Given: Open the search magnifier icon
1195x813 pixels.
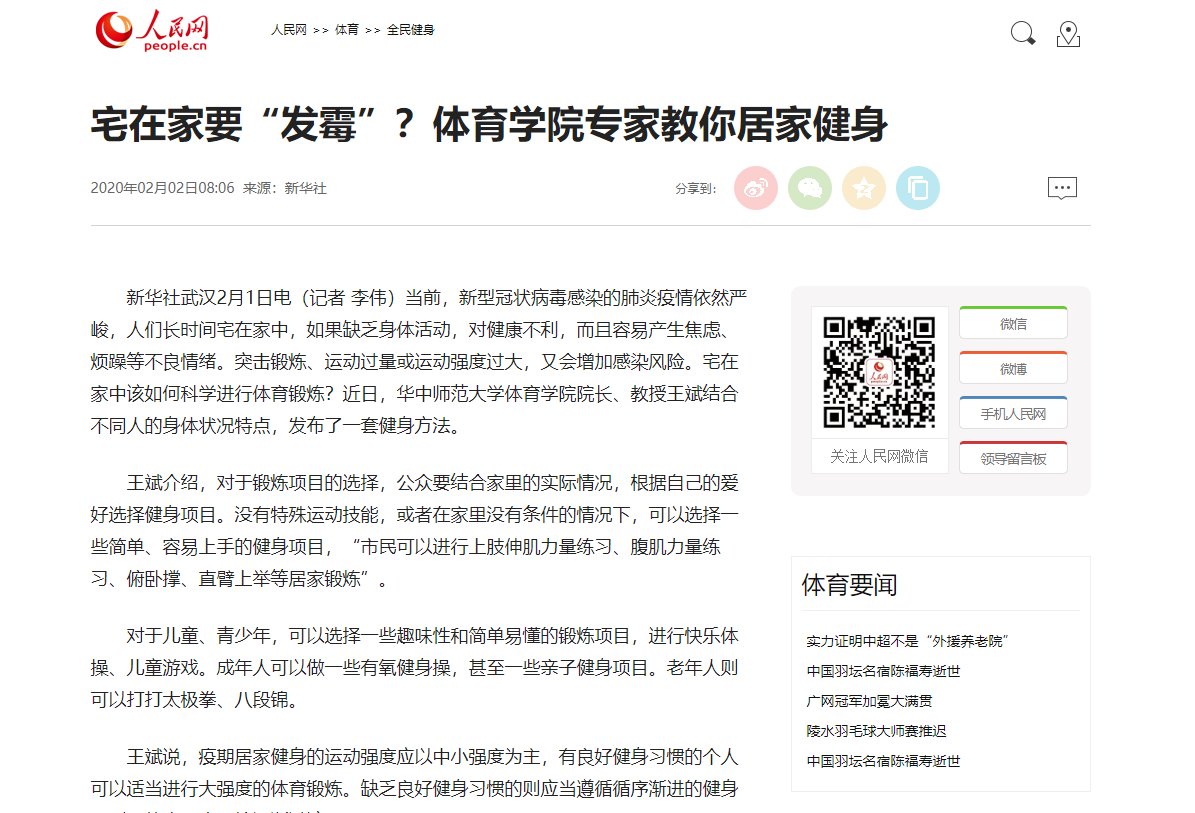Looking at the screenshot, I should (1022, 34).
